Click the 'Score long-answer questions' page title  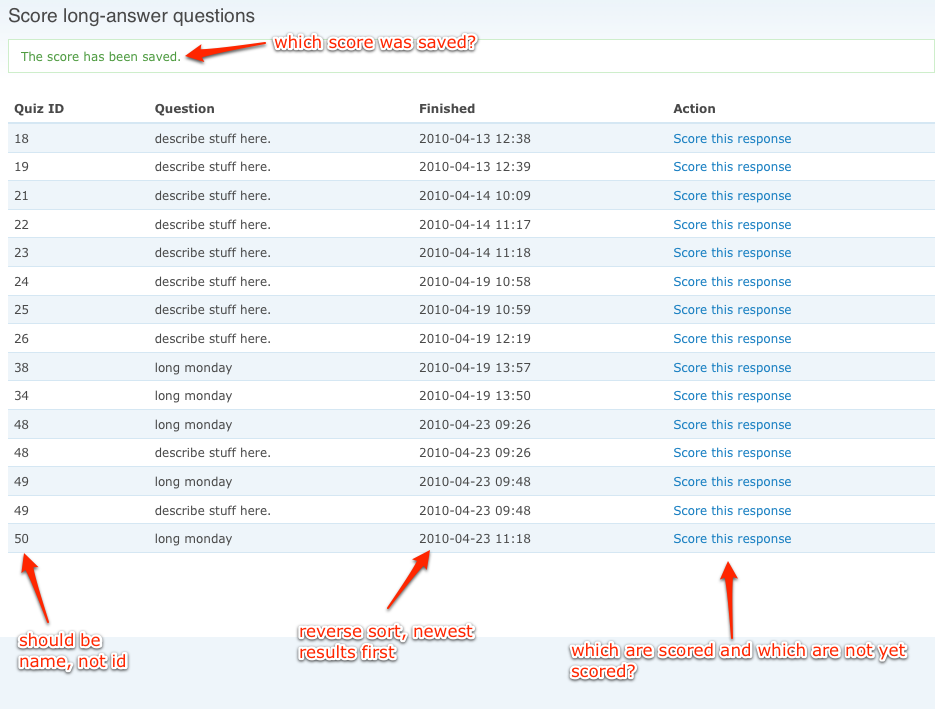tap(133, 16)
